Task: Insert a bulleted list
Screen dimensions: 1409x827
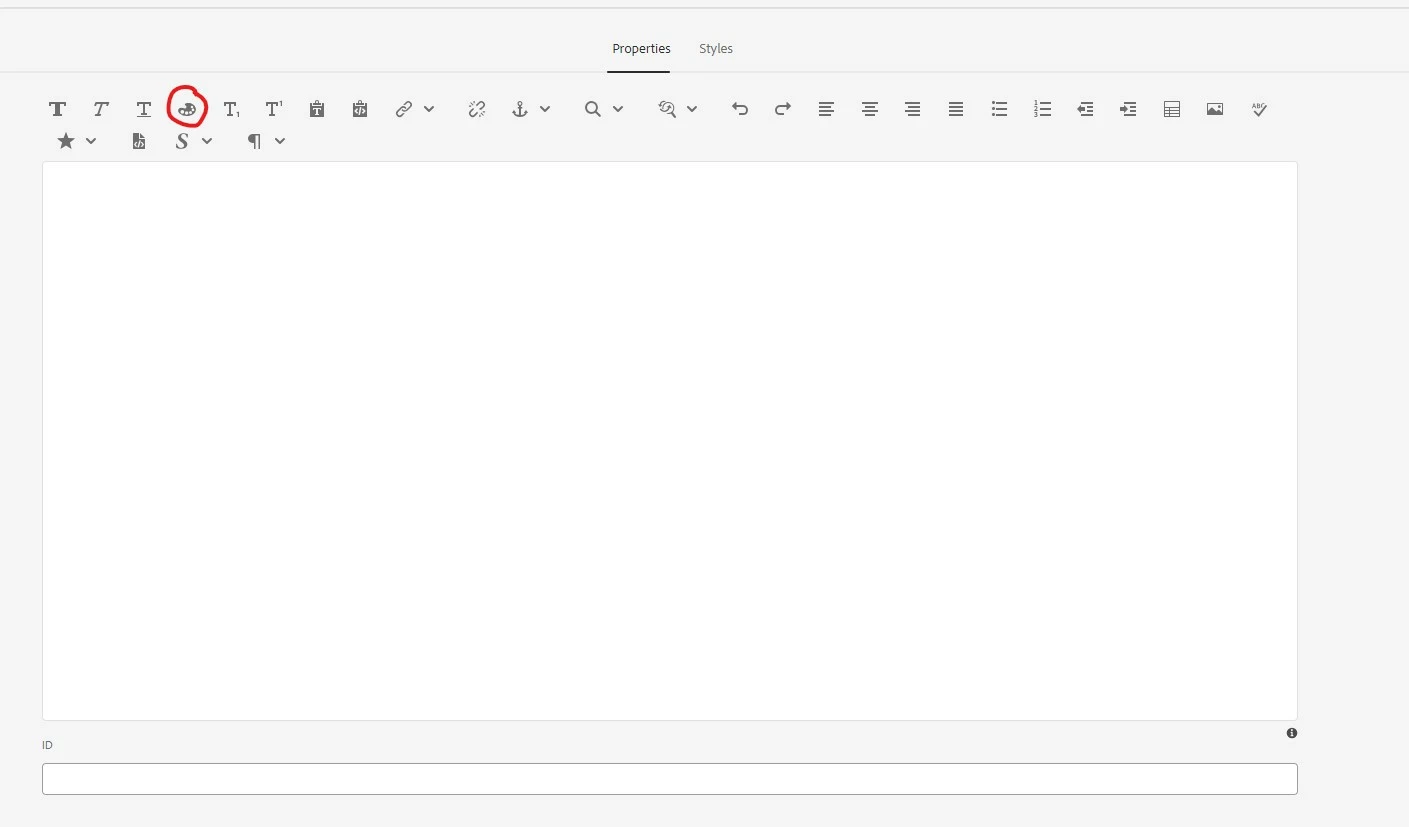Action: pyautogui.click(x=999, y=109)
